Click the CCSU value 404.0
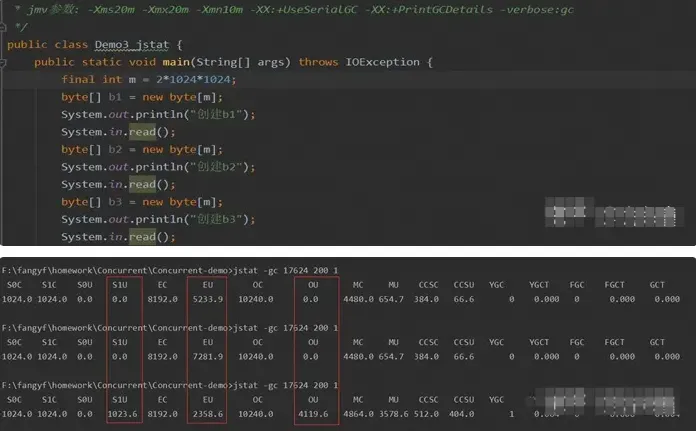 463,414
